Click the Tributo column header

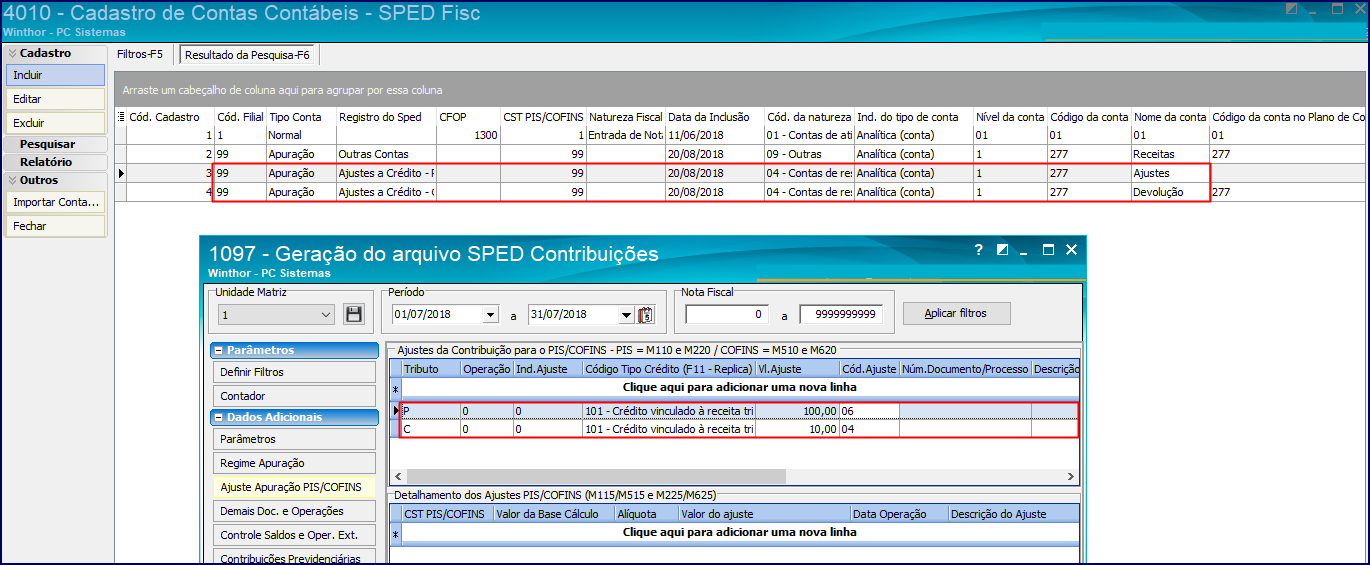click(x=431, y=369)
